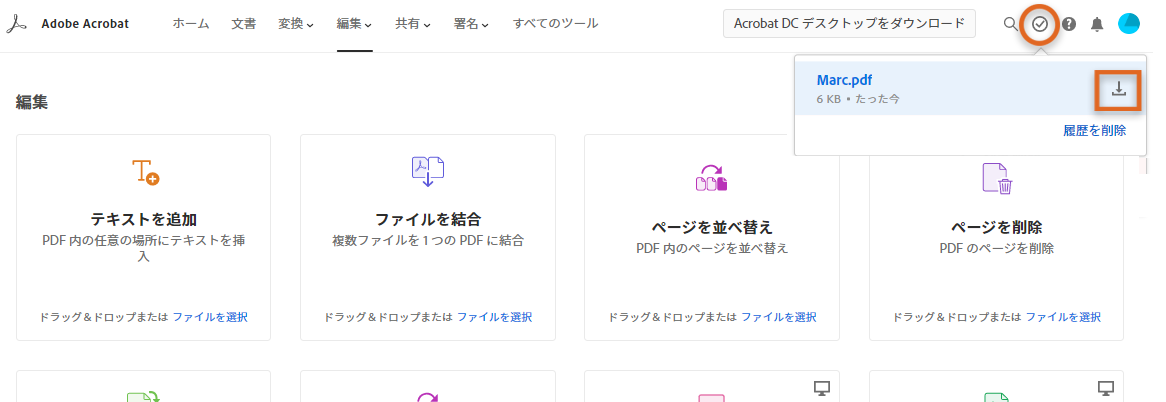The height and width of the screenshot is (402, 1166).
Task: Click description PDF のページを削除
Action: (x=996, y=248)
